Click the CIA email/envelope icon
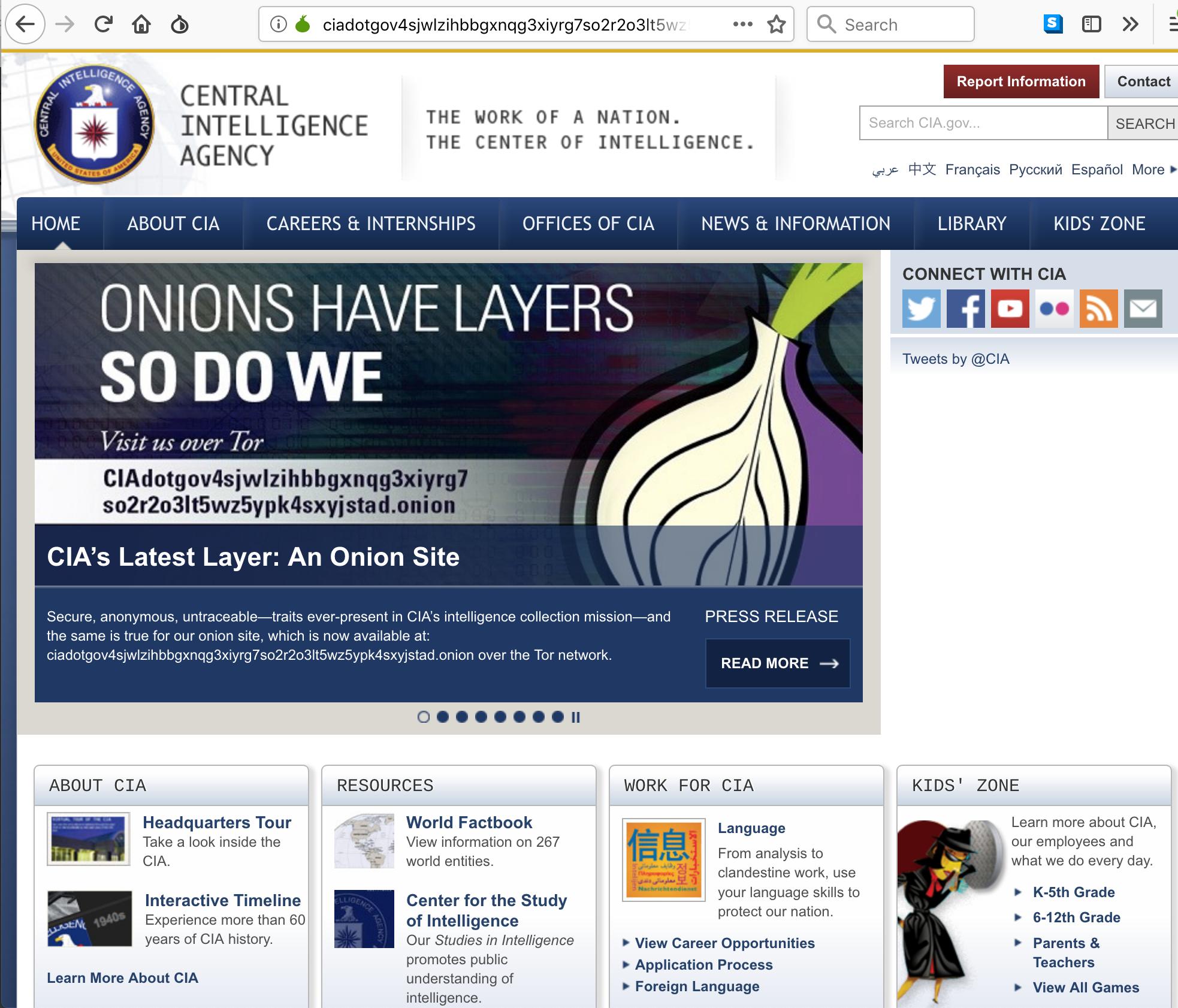The image size is (1178, 1008). tap(1143, 308)
